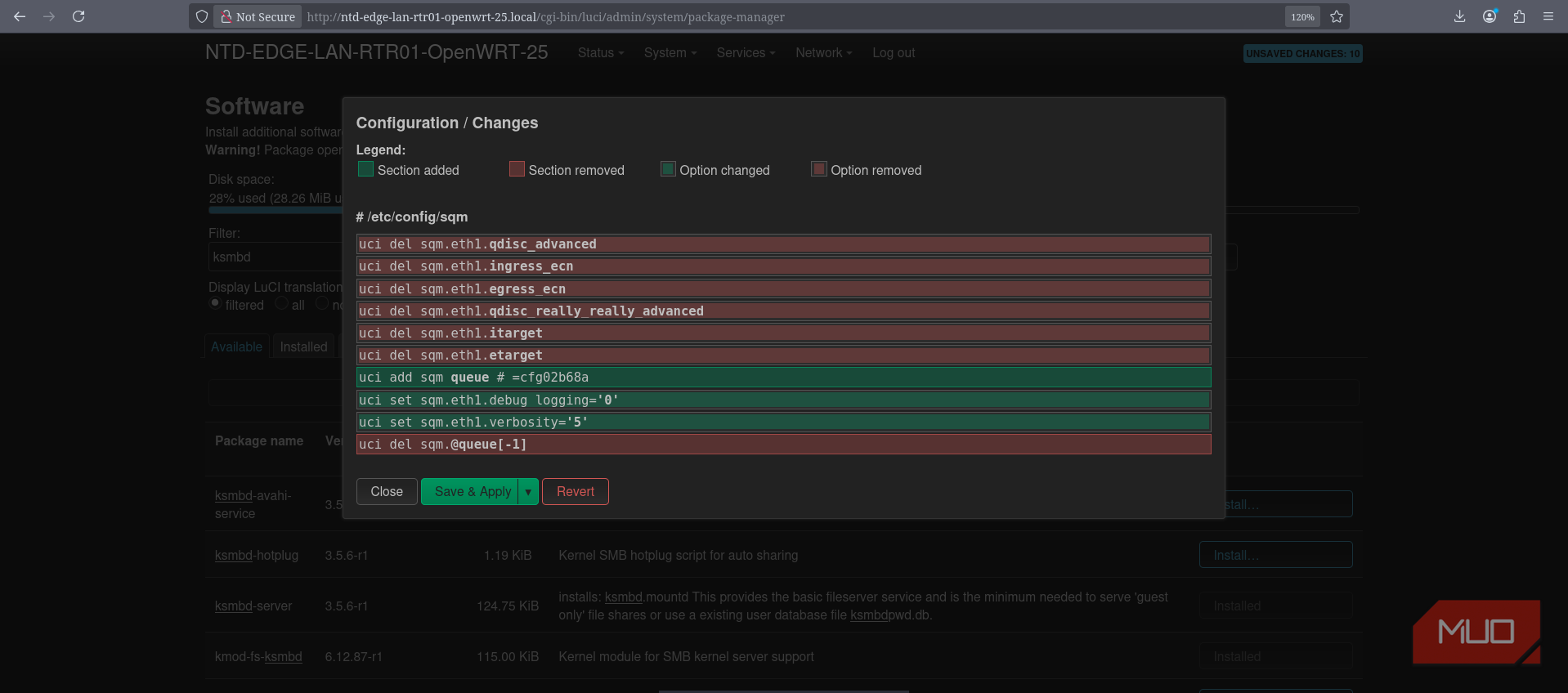Click the Save & Apply button
The image size is (1568, 693).
(469, 491)
